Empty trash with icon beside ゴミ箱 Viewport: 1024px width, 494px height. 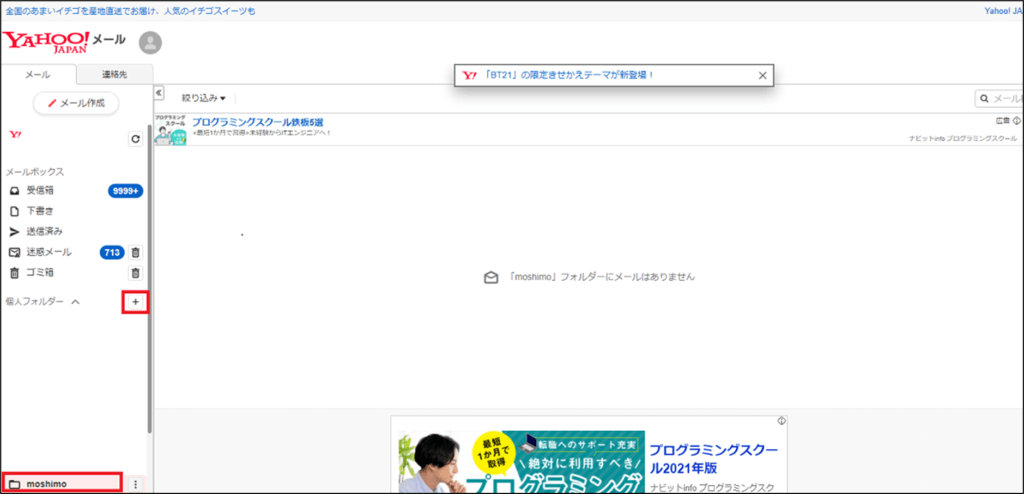coord(135,272)
